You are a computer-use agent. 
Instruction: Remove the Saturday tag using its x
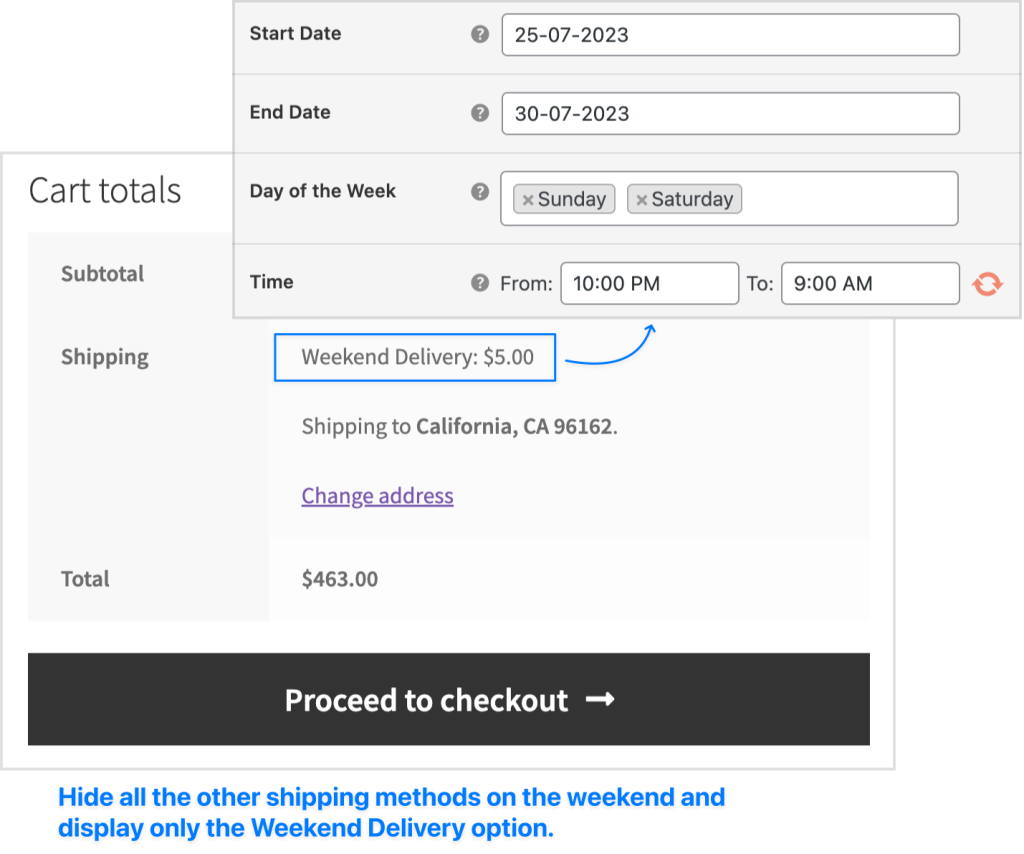(641, 200)
